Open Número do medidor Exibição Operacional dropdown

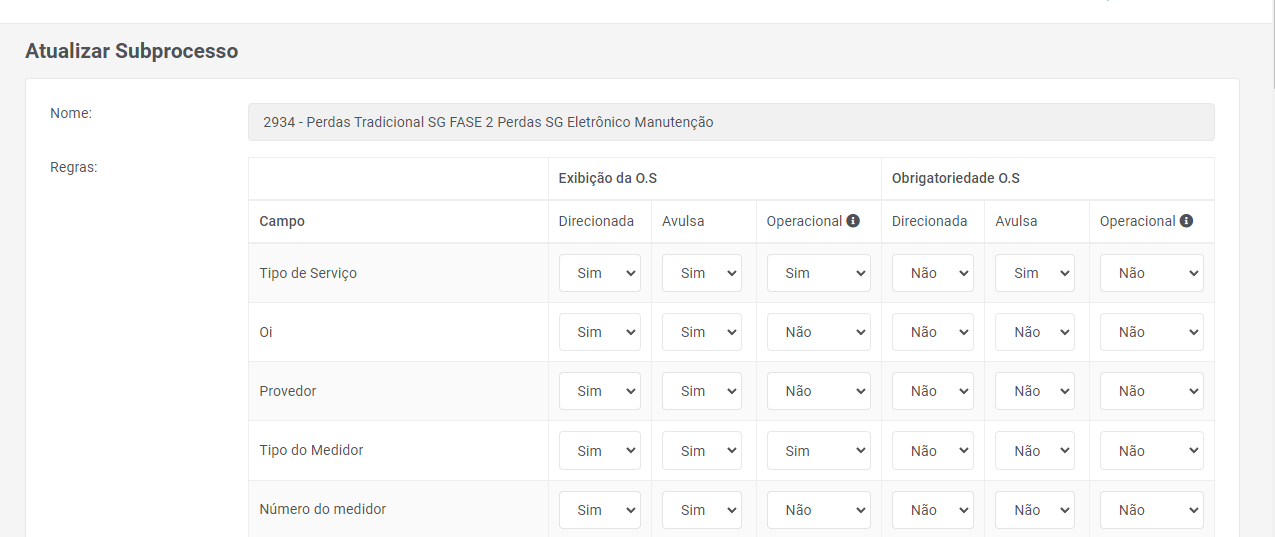[x=818, y=510]
